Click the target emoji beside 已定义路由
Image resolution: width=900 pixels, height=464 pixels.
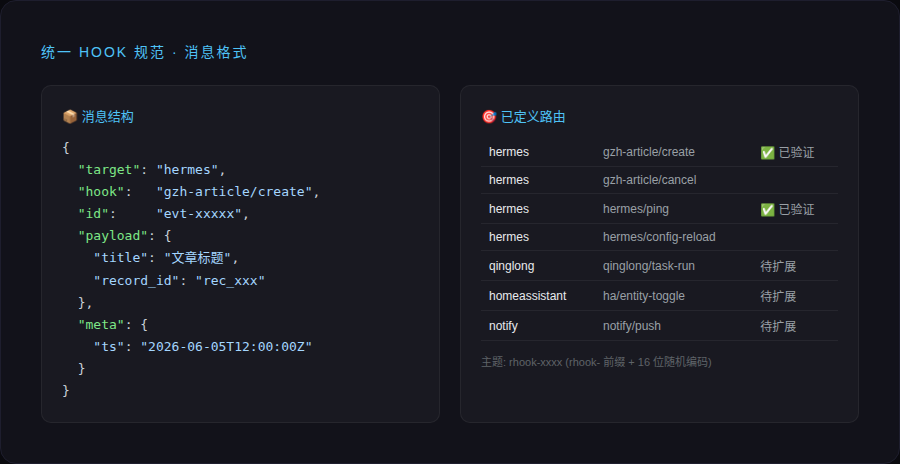coord(488,117)
